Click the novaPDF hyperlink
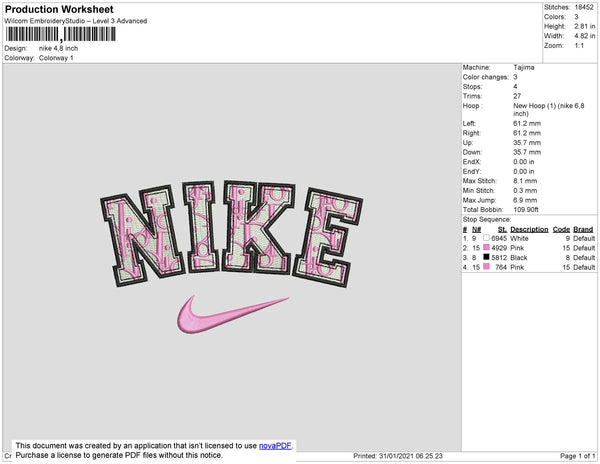The image size is (600, 464). tap(275, 446)
